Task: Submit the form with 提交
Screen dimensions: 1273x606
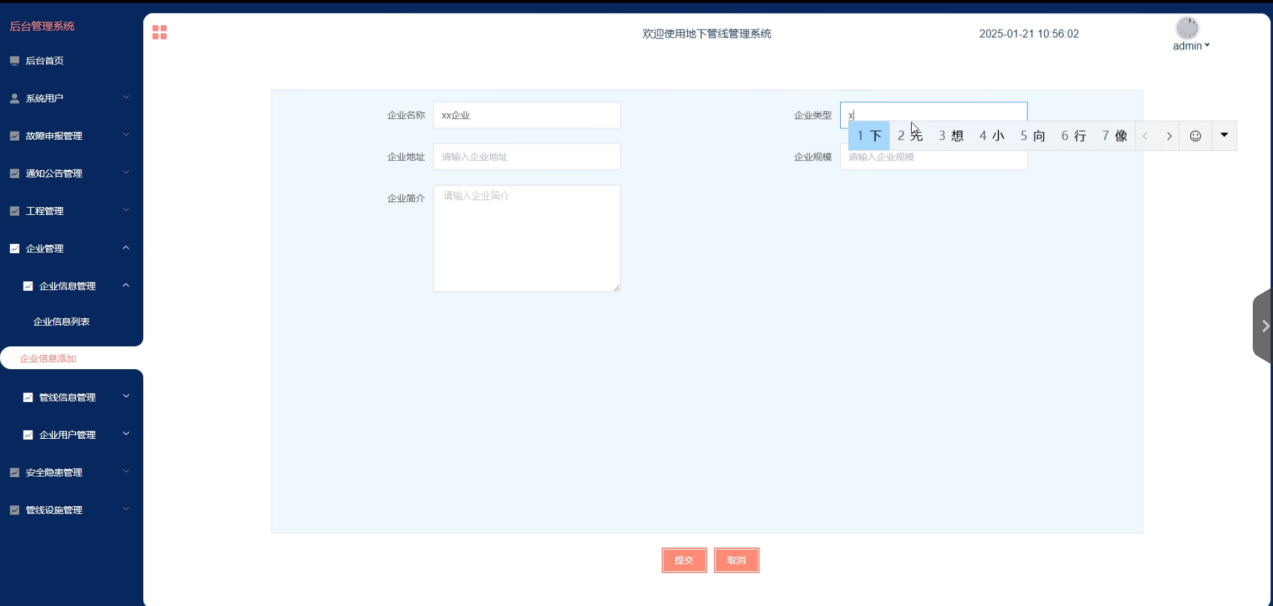Action: 684,560
